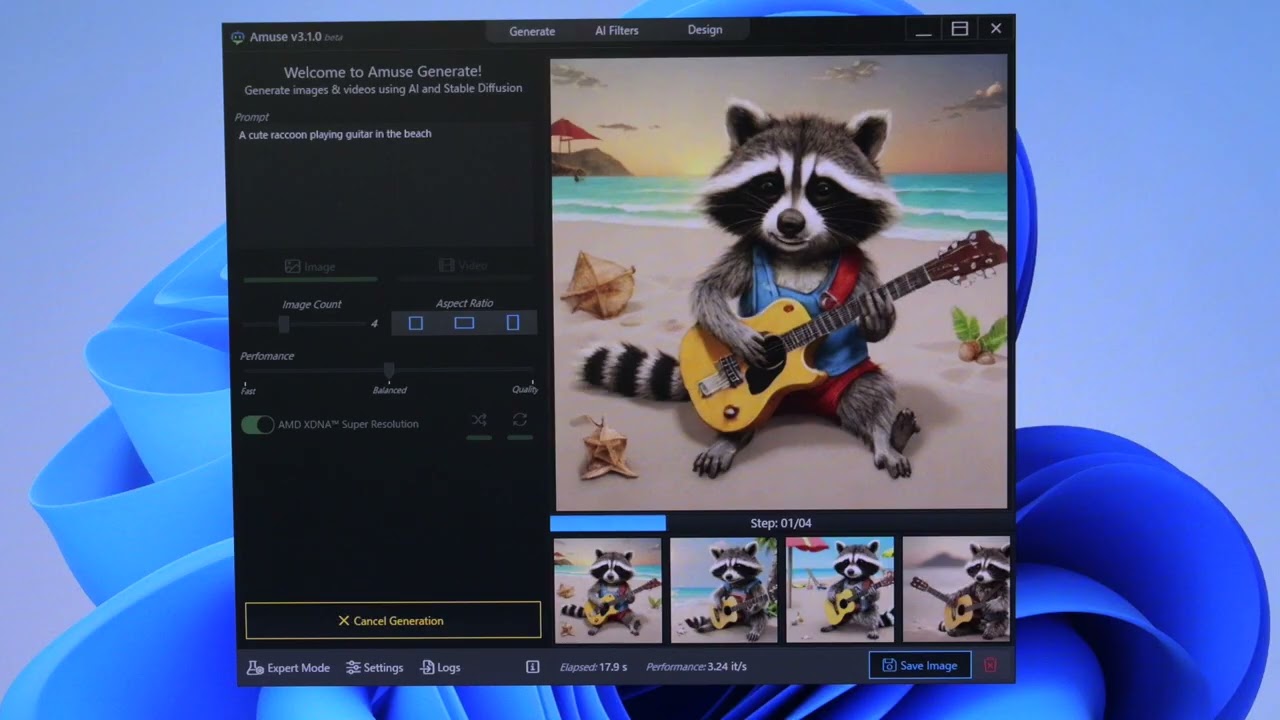Select the Image mode tab
The height and width of the screenshot is (720, 1280).
click(x=310, y=267)
